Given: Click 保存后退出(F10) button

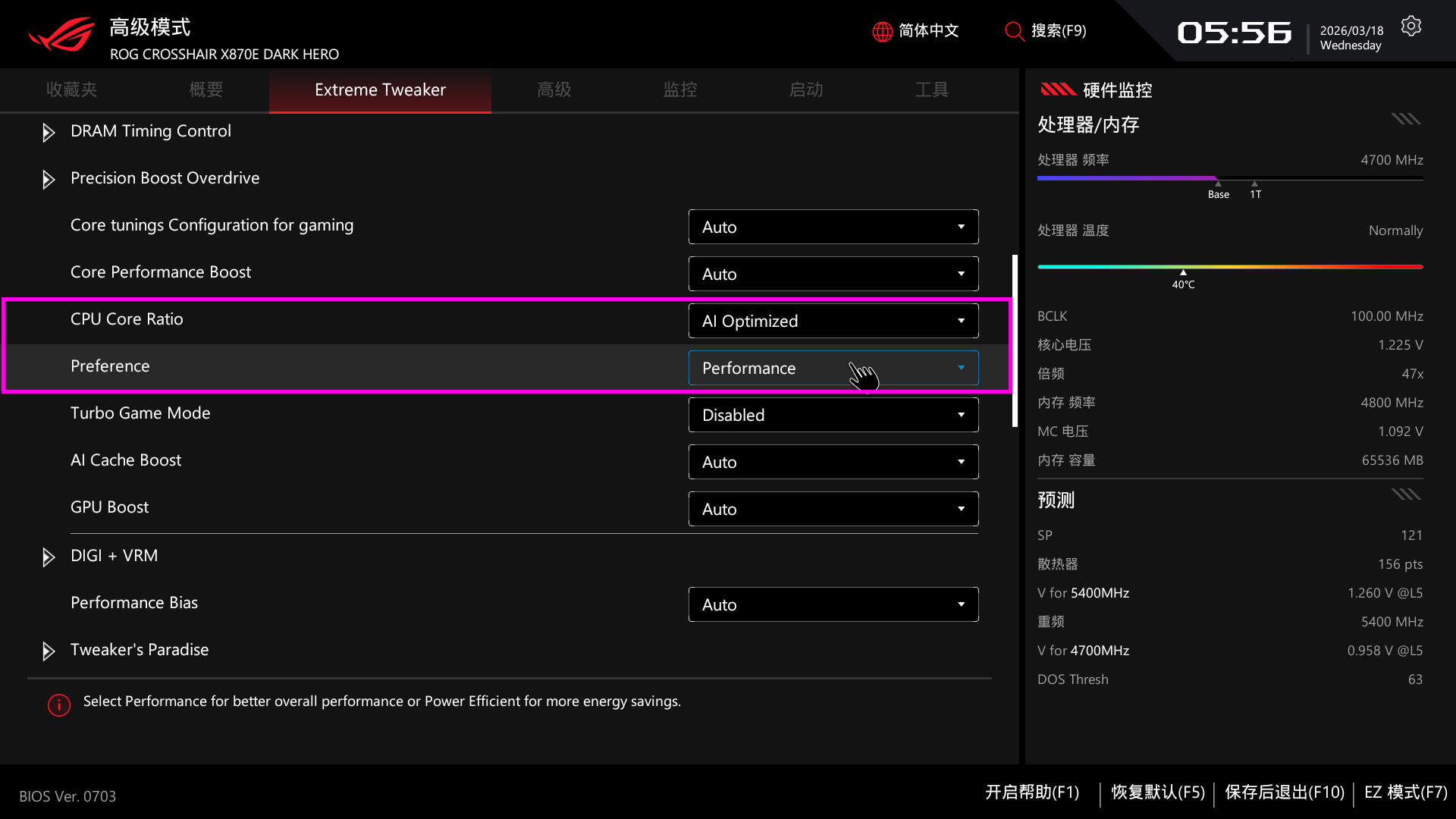Looking at the screenshot, I should click(1284, 792).
